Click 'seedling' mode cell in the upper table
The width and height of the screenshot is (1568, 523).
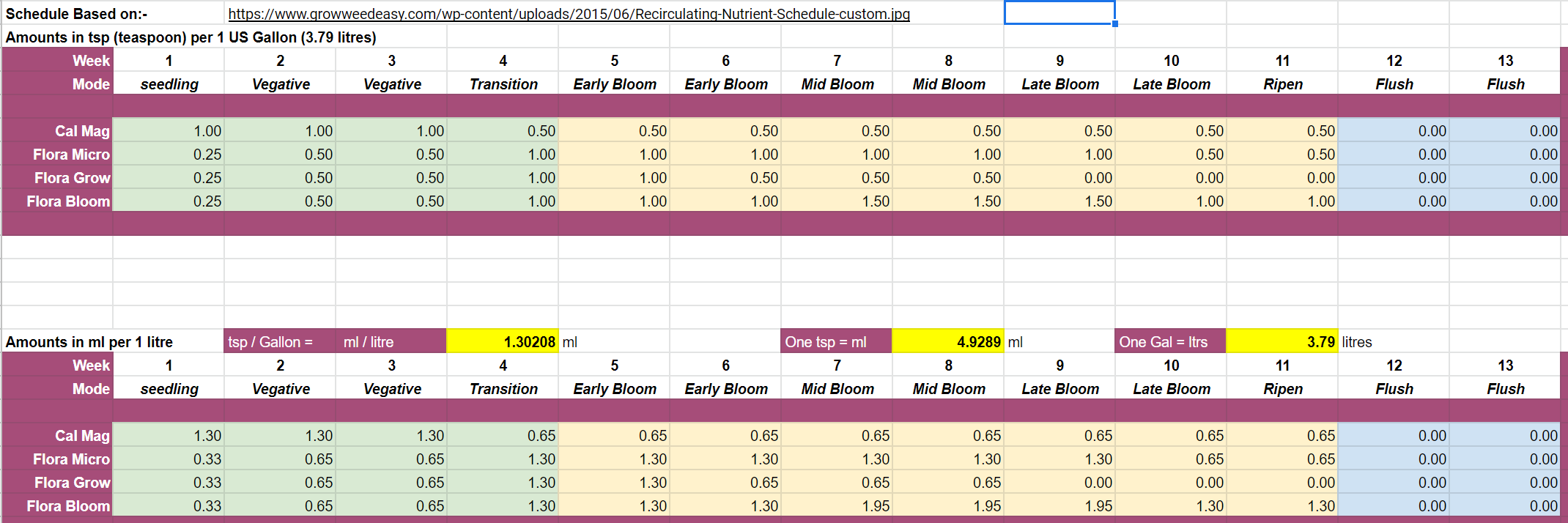[169, 84]
